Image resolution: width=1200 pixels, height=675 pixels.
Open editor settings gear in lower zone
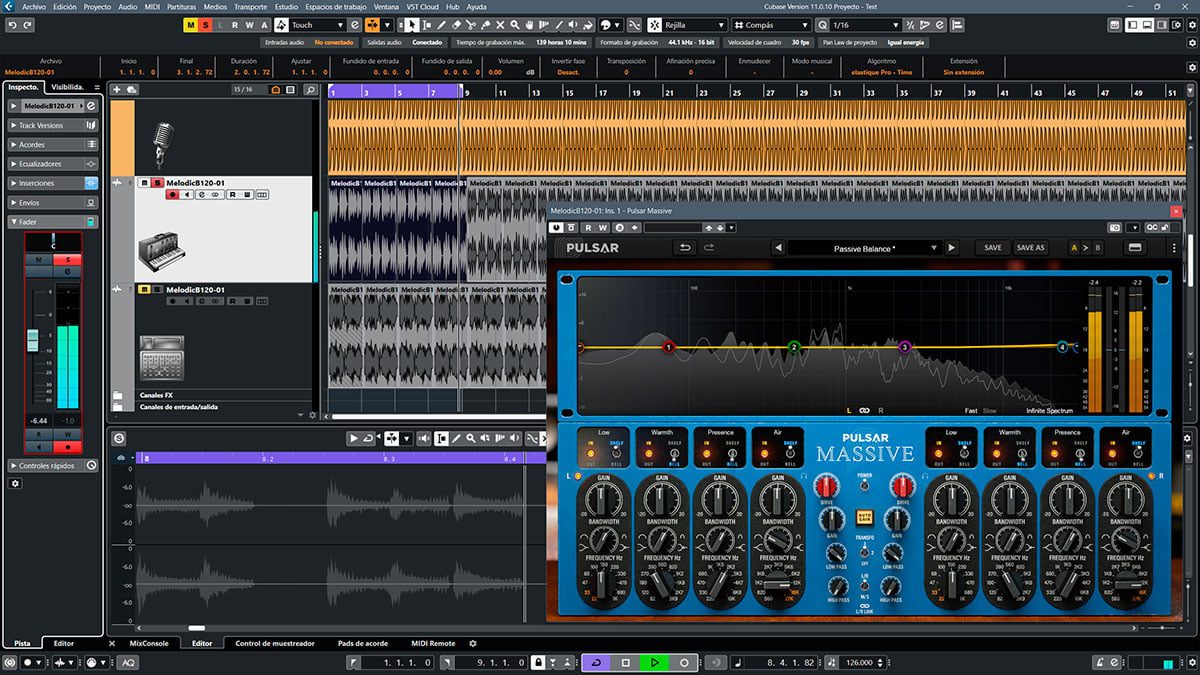coord(473,643)
